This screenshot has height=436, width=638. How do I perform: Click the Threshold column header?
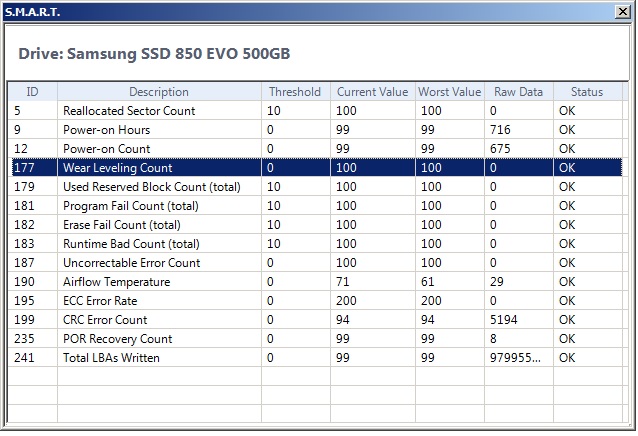point(295,92)
